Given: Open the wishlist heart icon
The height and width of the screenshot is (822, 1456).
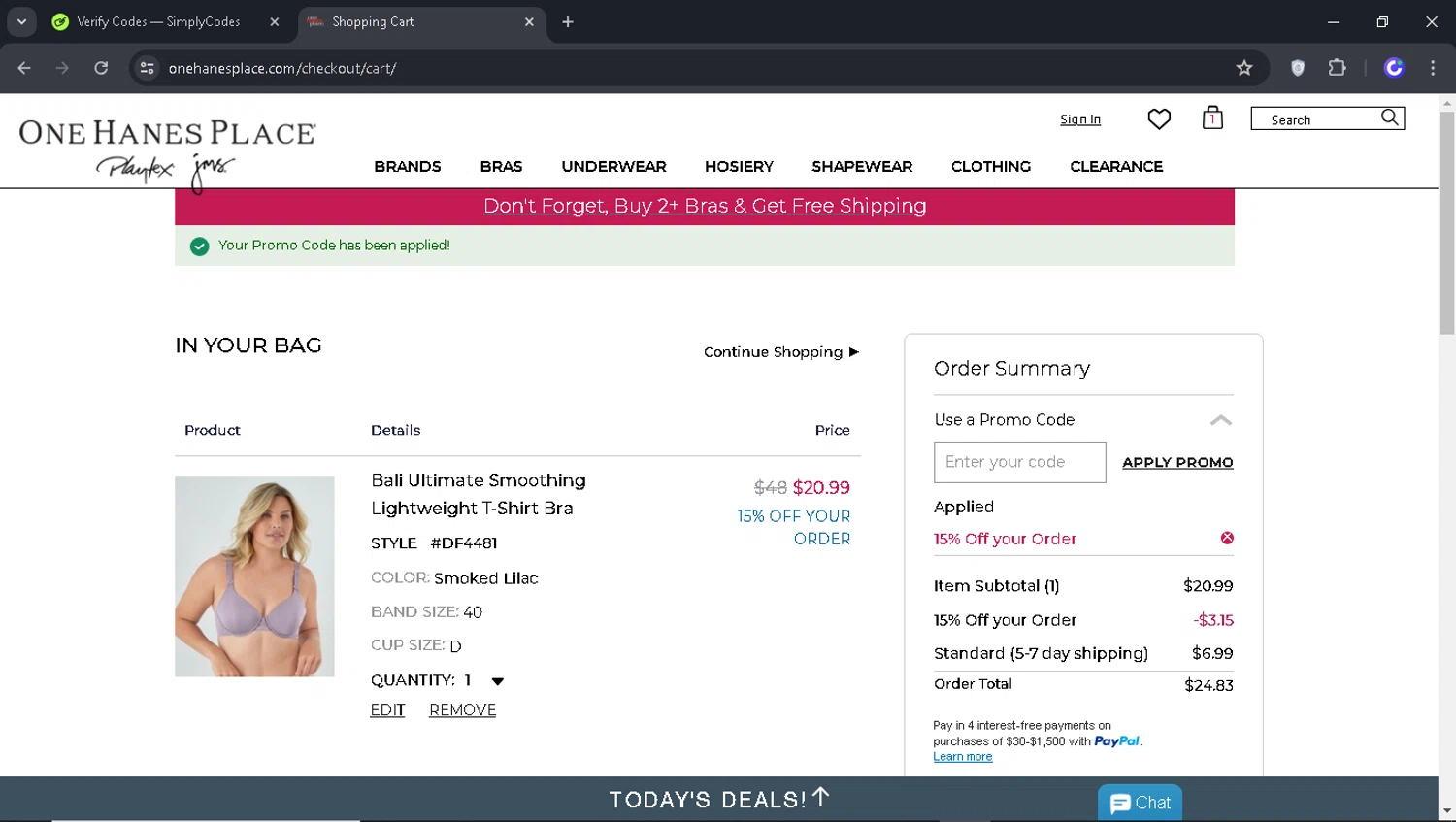Looking at the screenshot, I should coord(1159,118).
